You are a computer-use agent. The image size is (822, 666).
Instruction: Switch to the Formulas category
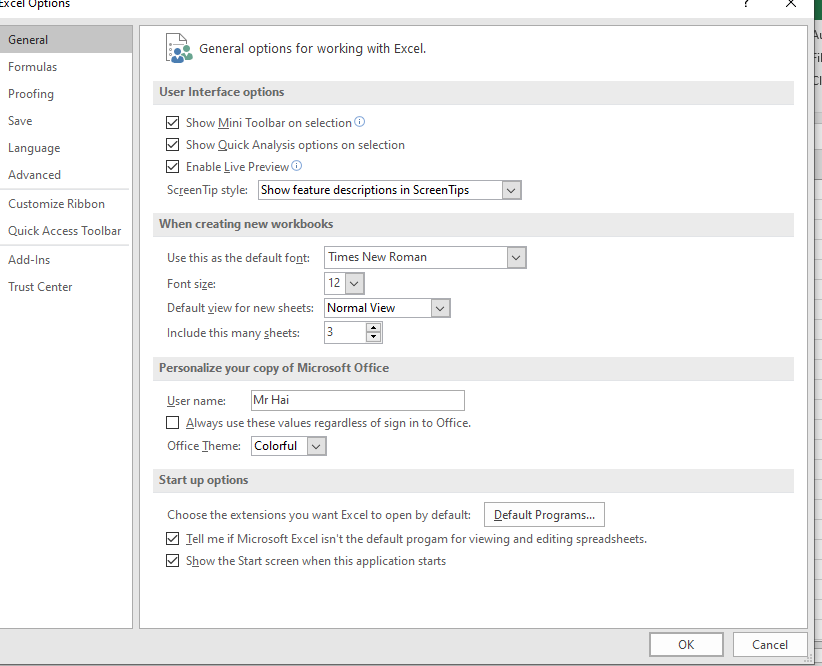click(33, 67)
